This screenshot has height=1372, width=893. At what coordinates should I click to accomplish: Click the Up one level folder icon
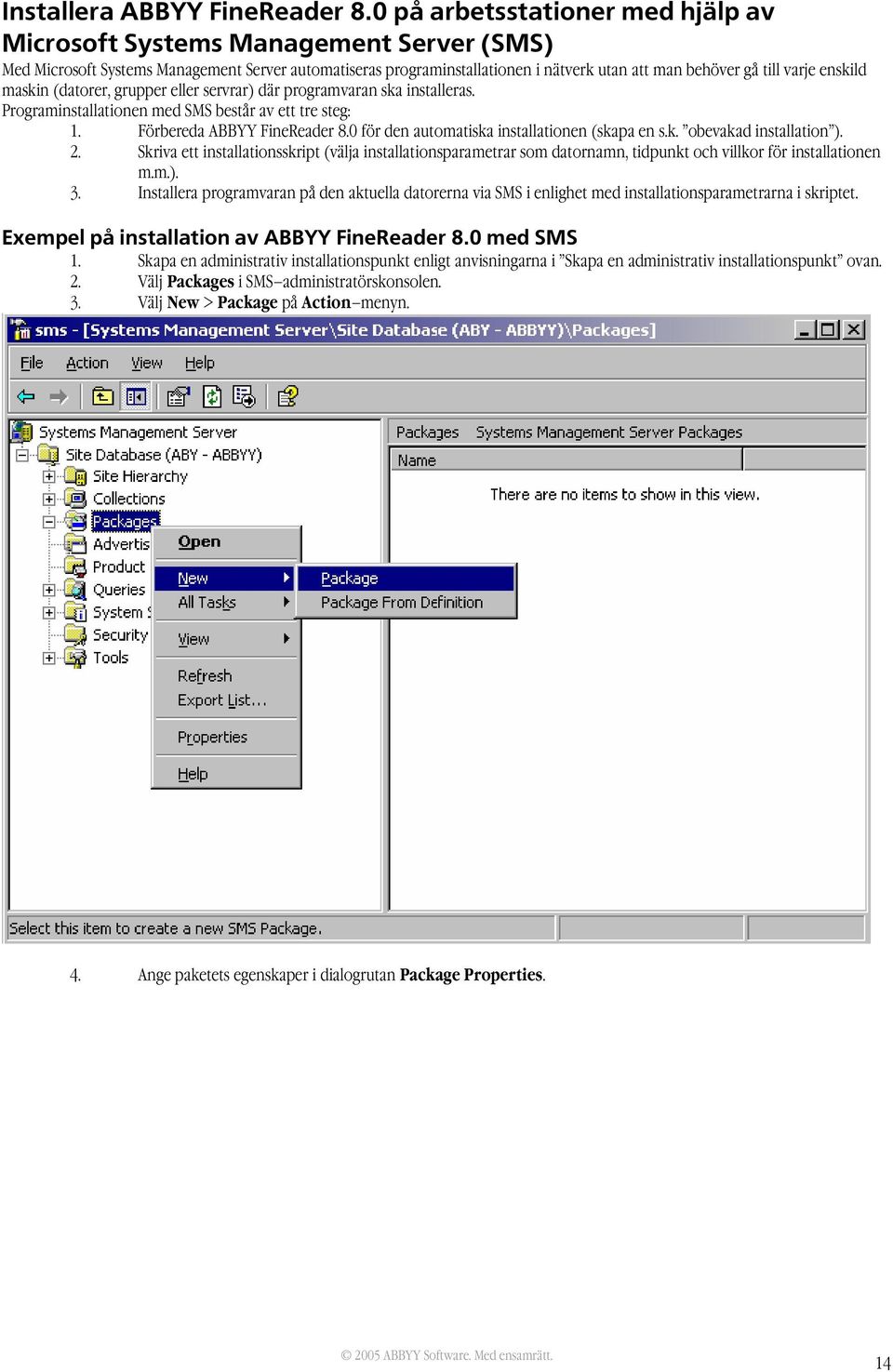click(102, 397)
